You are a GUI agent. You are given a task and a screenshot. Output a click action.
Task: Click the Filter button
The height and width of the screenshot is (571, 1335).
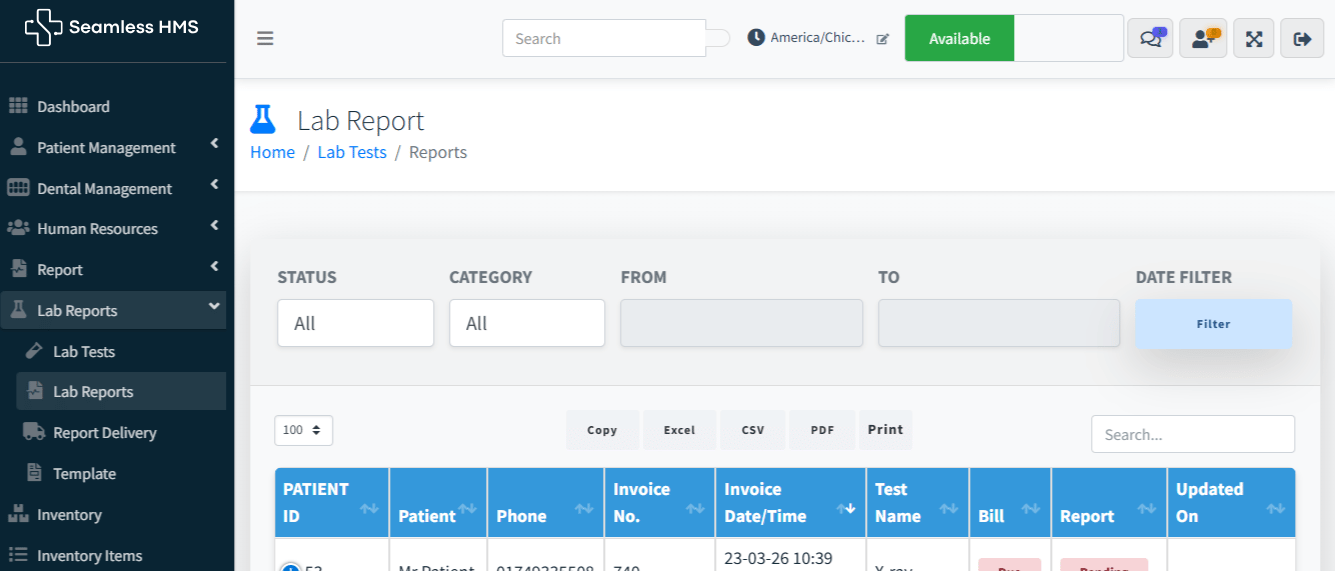pos(1213,324)
